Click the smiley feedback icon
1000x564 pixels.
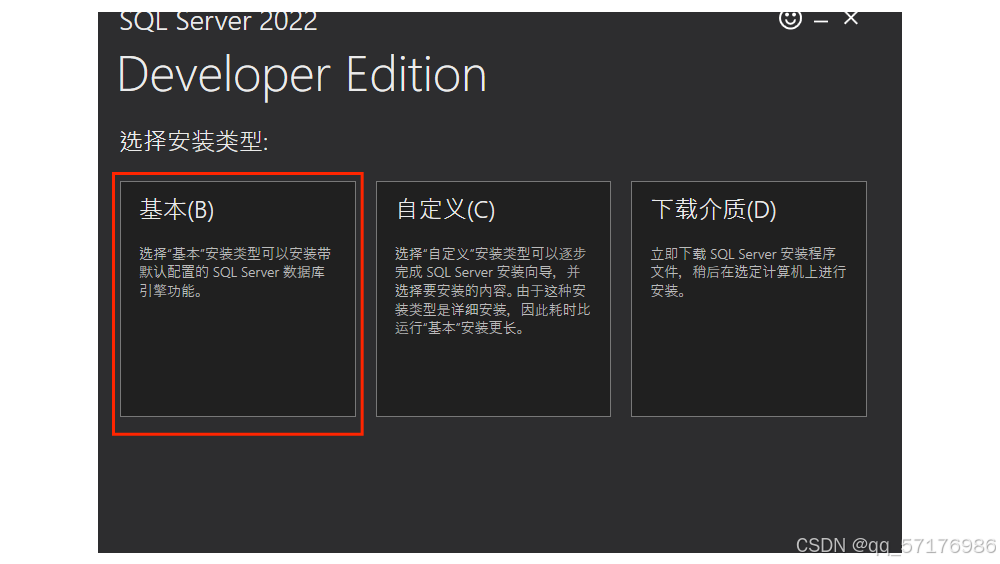click(x=790, y=19)
